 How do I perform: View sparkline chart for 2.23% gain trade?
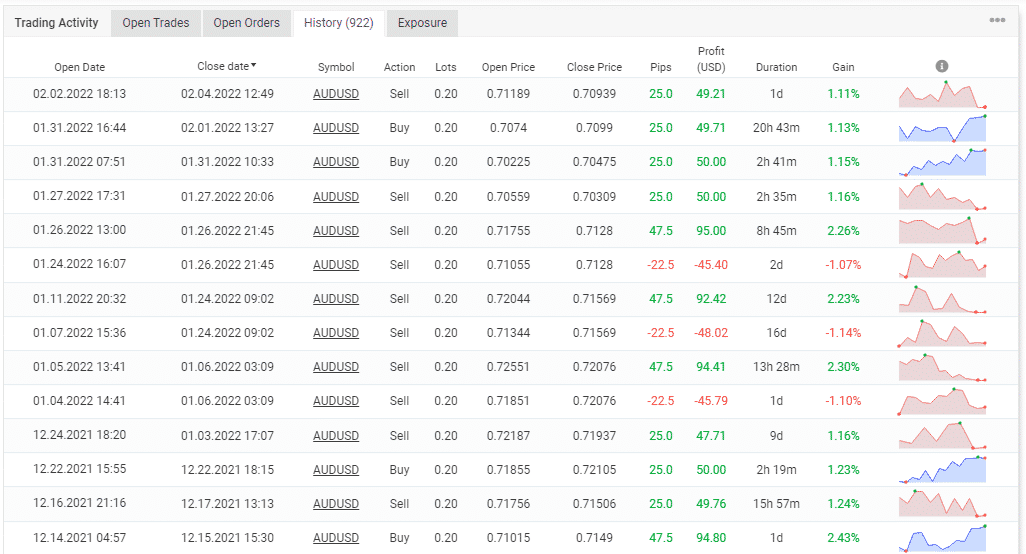click(x=942, y=299)
